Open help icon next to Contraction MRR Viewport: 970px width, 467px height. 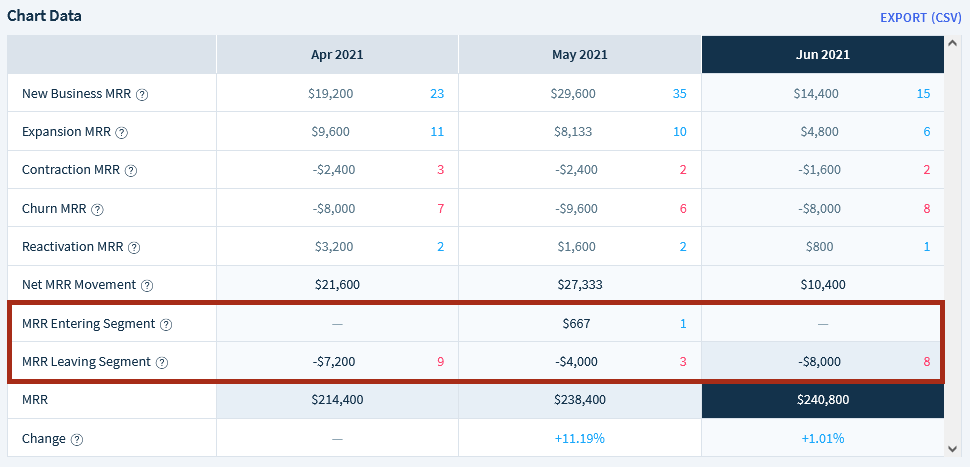[131, 171]
